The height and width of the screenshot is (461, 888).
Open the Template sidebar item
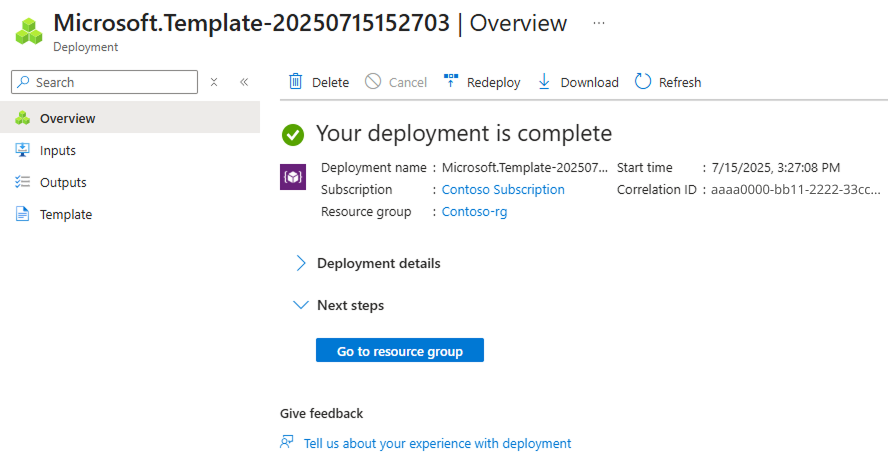click(x=65, y=214)
